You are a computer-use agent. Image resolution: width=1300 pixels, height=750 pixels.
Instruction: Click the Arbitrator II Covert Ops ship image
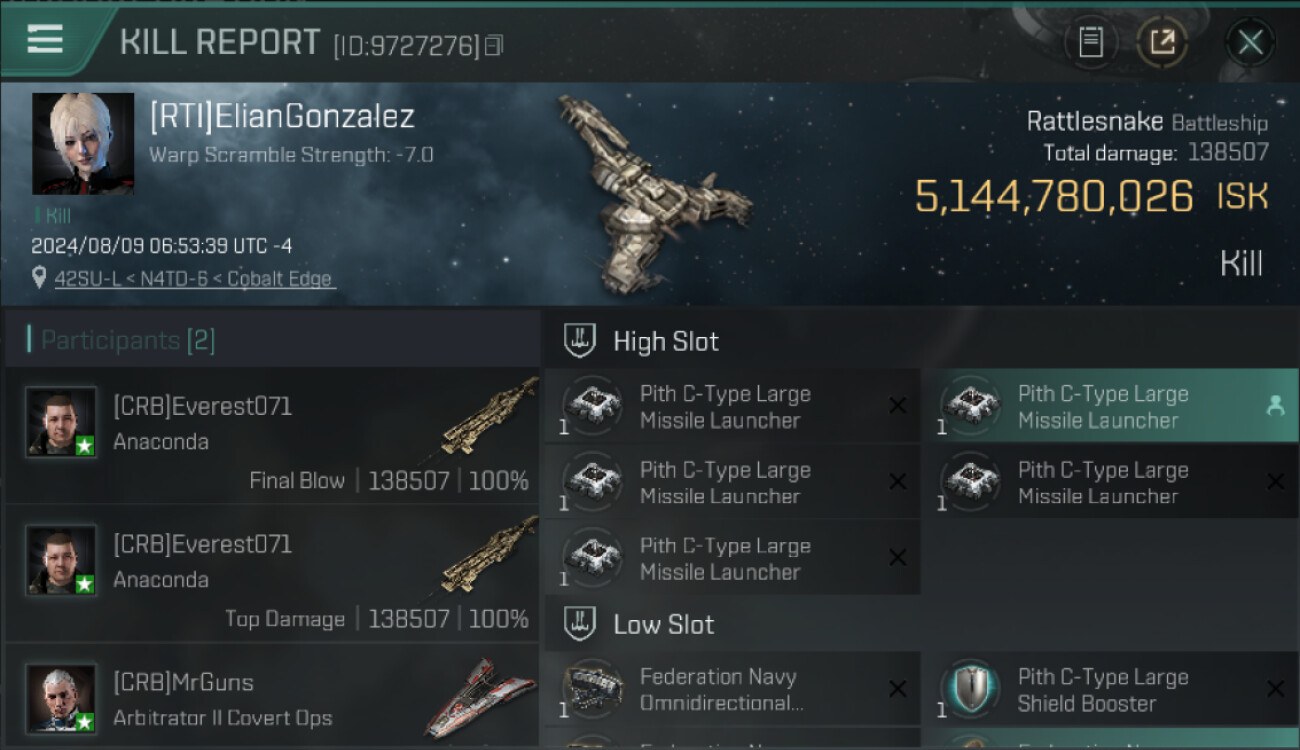pyautogui.click(x=480, y=698)
